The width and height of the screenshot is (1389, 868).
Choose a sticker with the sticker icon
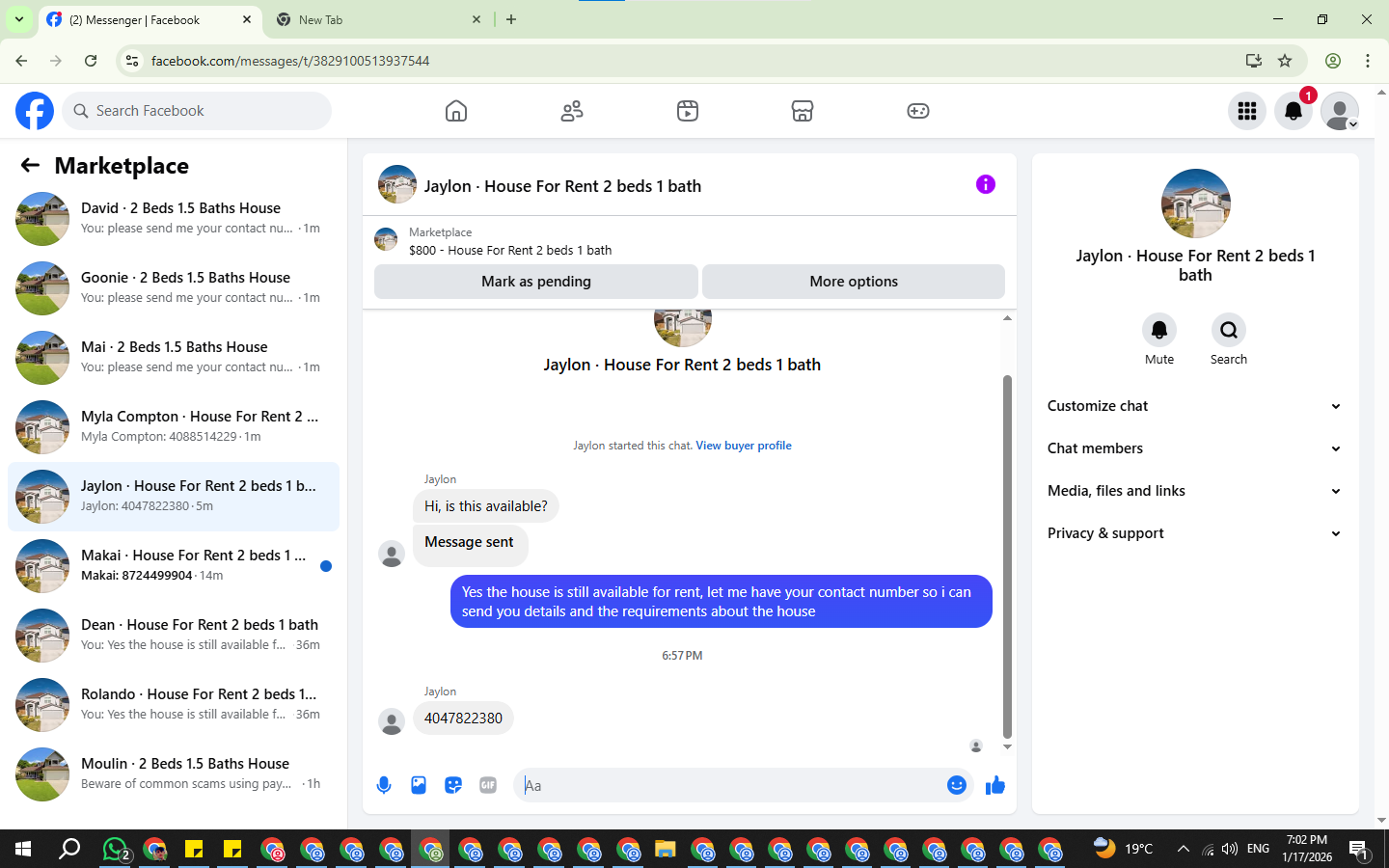pyautogui.click(x=453, y=785)
